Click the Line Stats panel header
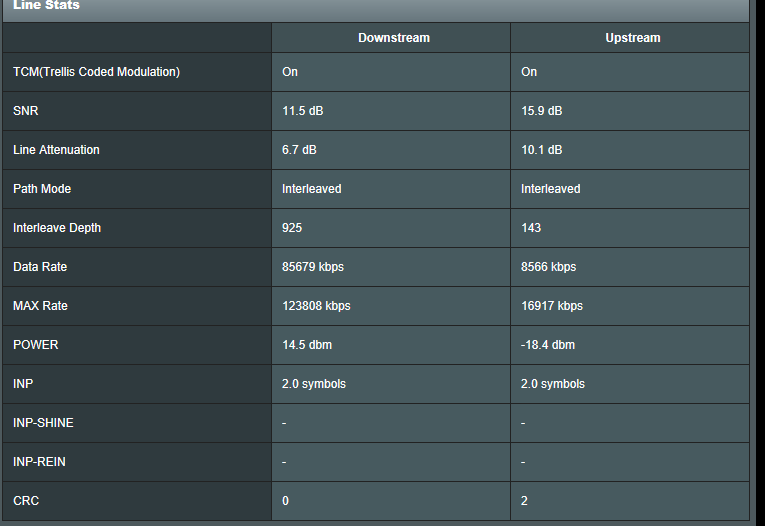This screenshot has width=765, height=526. [x=46, y=6]
